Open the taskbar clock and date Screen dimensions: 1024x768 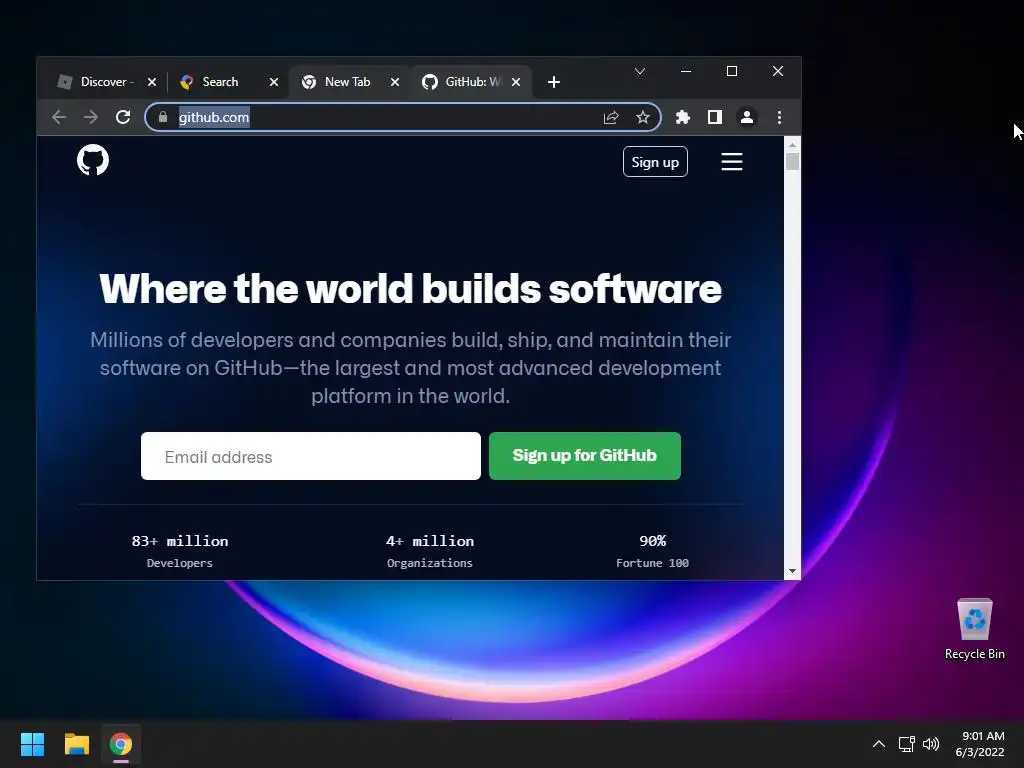point(980,744)
